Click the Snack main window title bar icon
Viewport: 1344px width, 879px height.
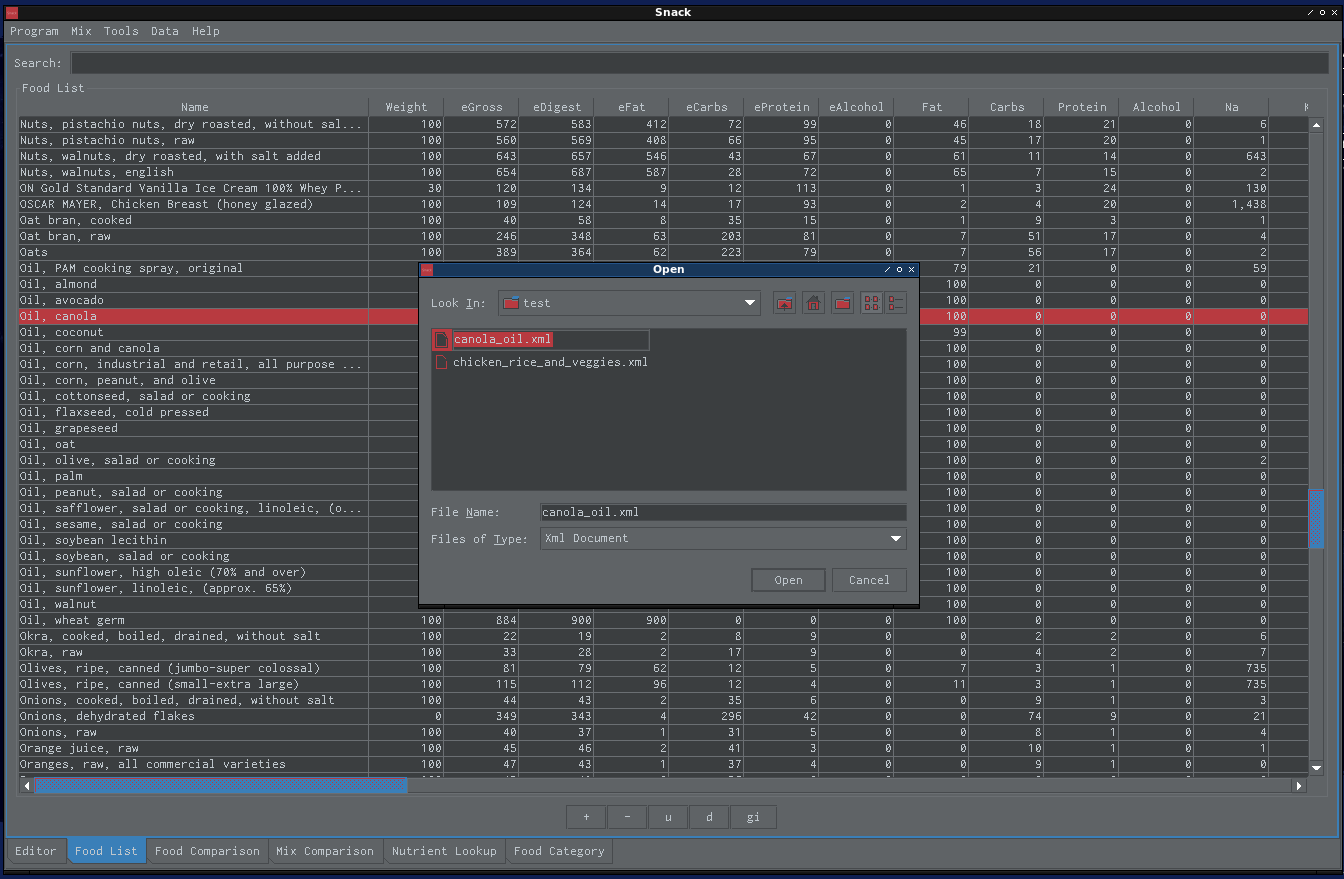[x=11, y=12]
